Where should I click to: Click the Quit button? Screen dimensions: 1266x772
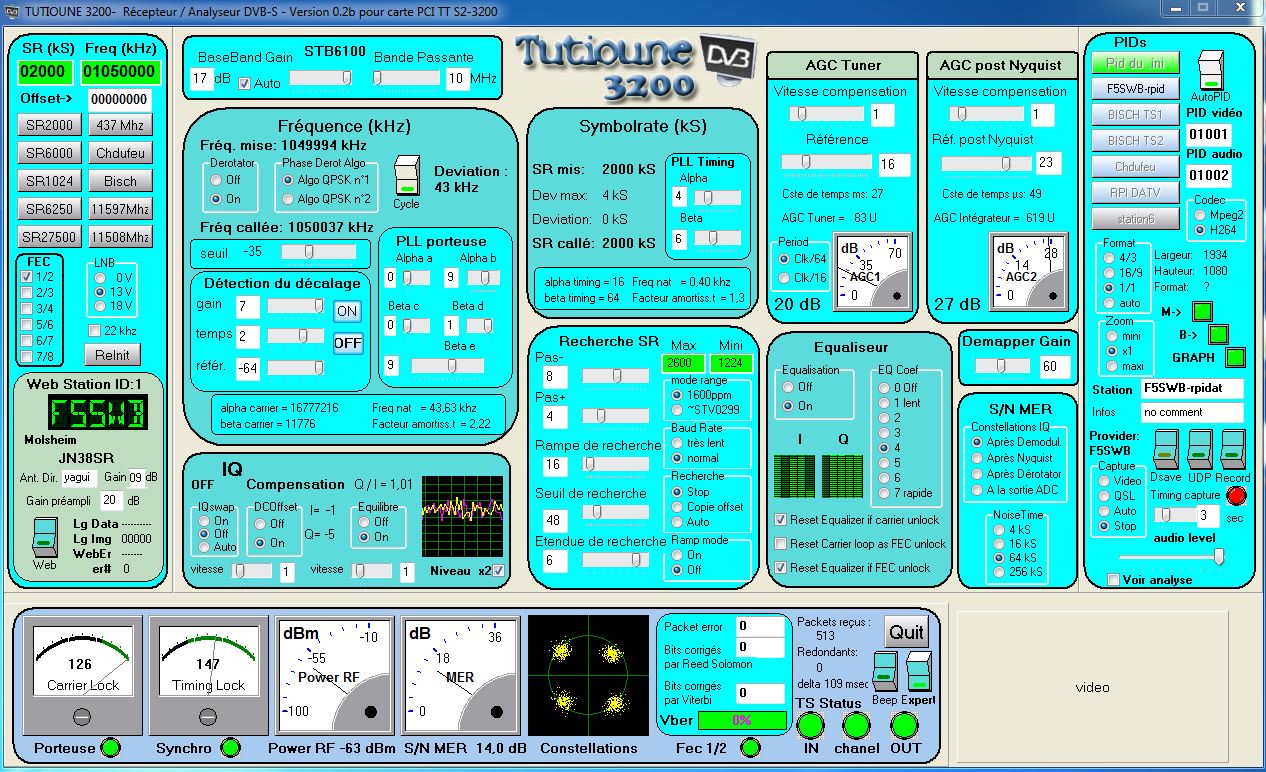(906, 631)
